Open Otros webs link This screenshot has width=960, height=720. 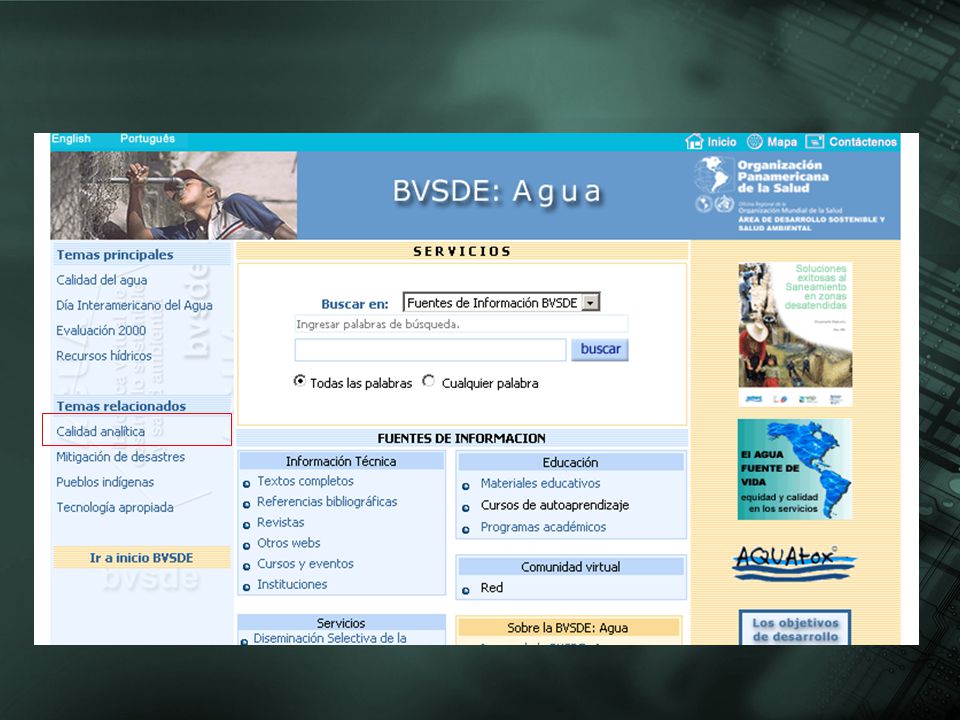coord(288,543)
